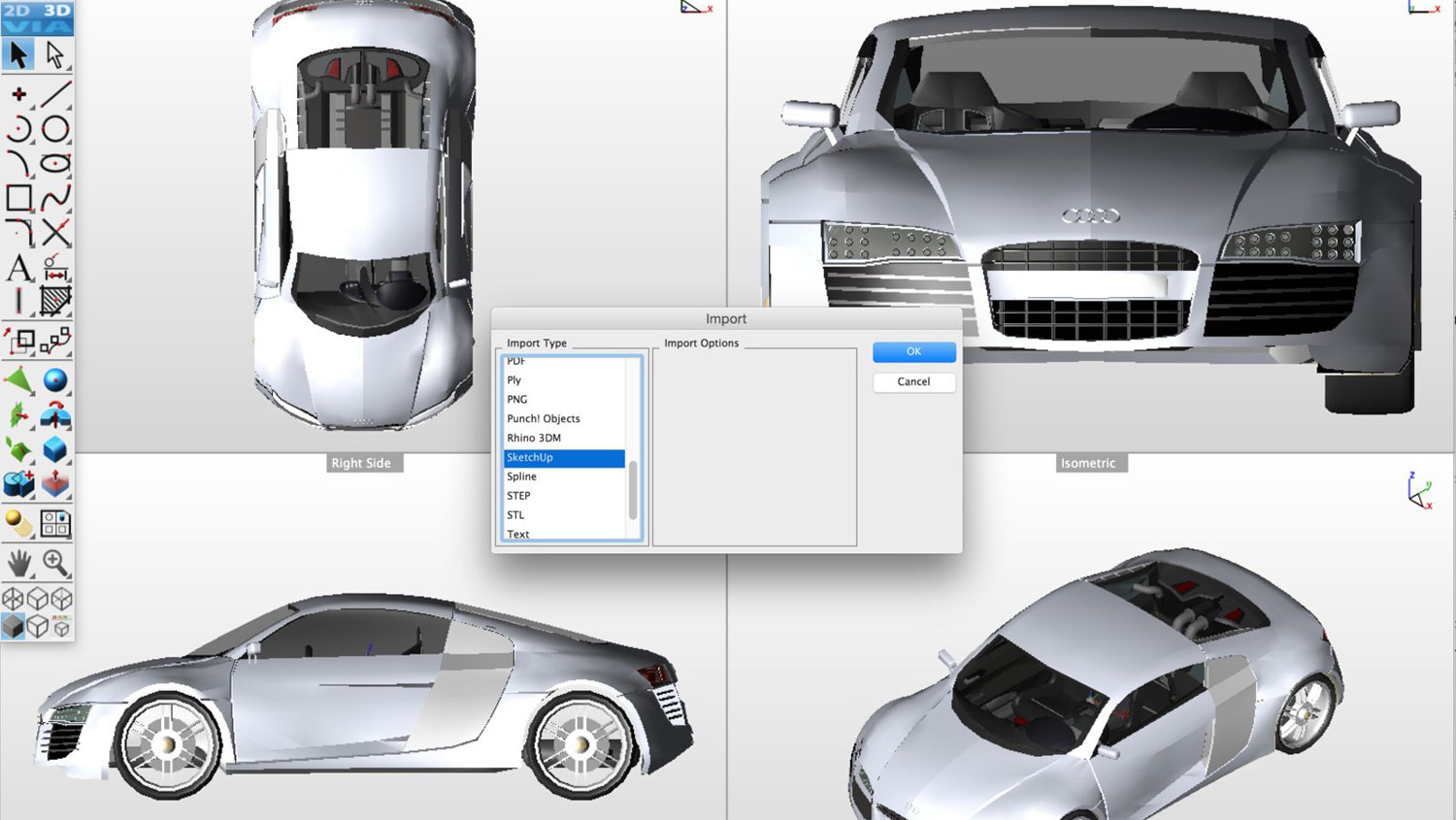Select the Trim crossing lines tool
This screenshot has height=820, width=1456.
point(55,232)
